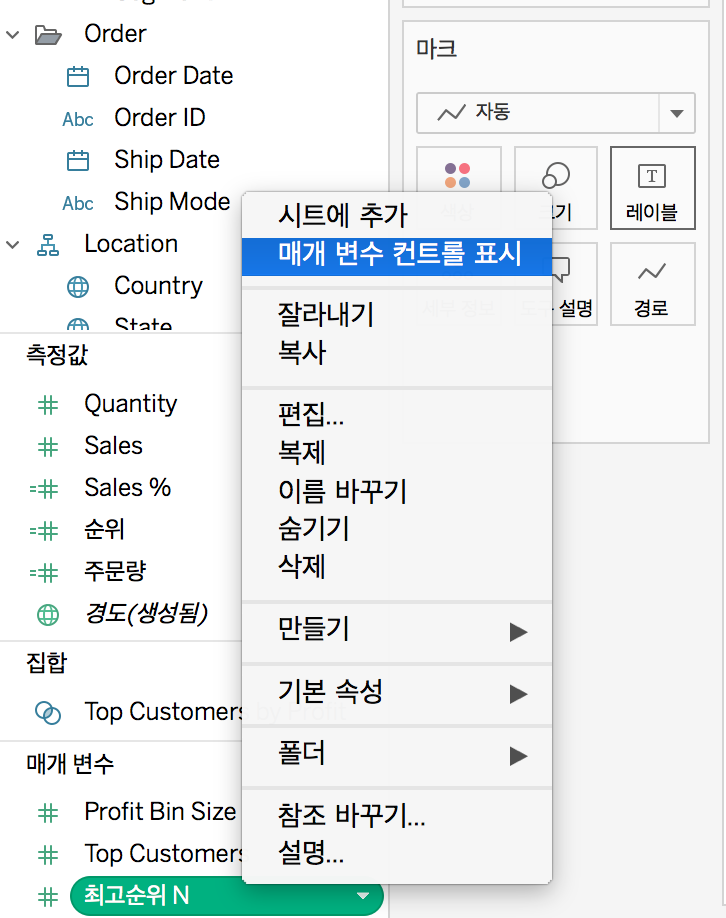This screenshot has width=726, height=918.
Task: Collapse the Order folder chevron
Action: point(12,35)
